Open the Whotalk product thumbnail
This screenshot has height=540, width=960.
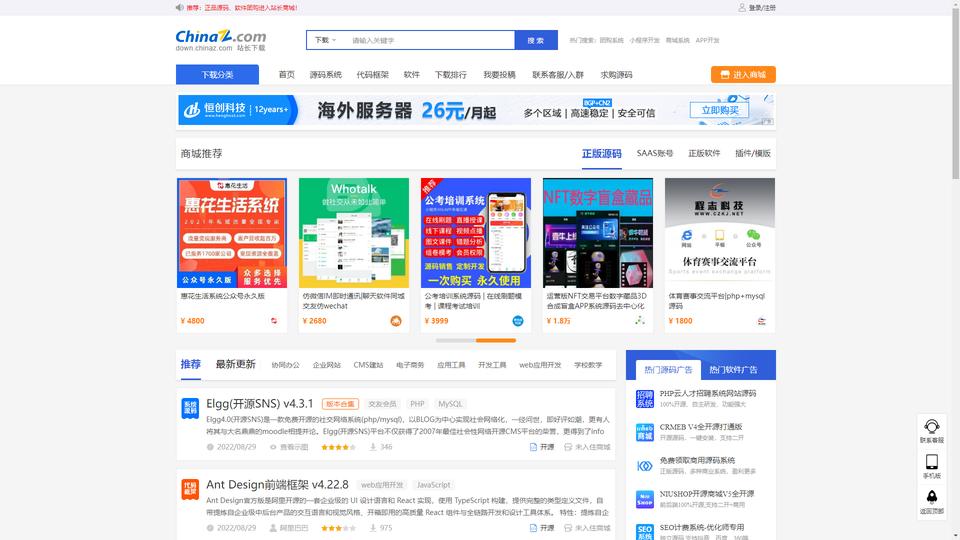click(x=354, y=233)
